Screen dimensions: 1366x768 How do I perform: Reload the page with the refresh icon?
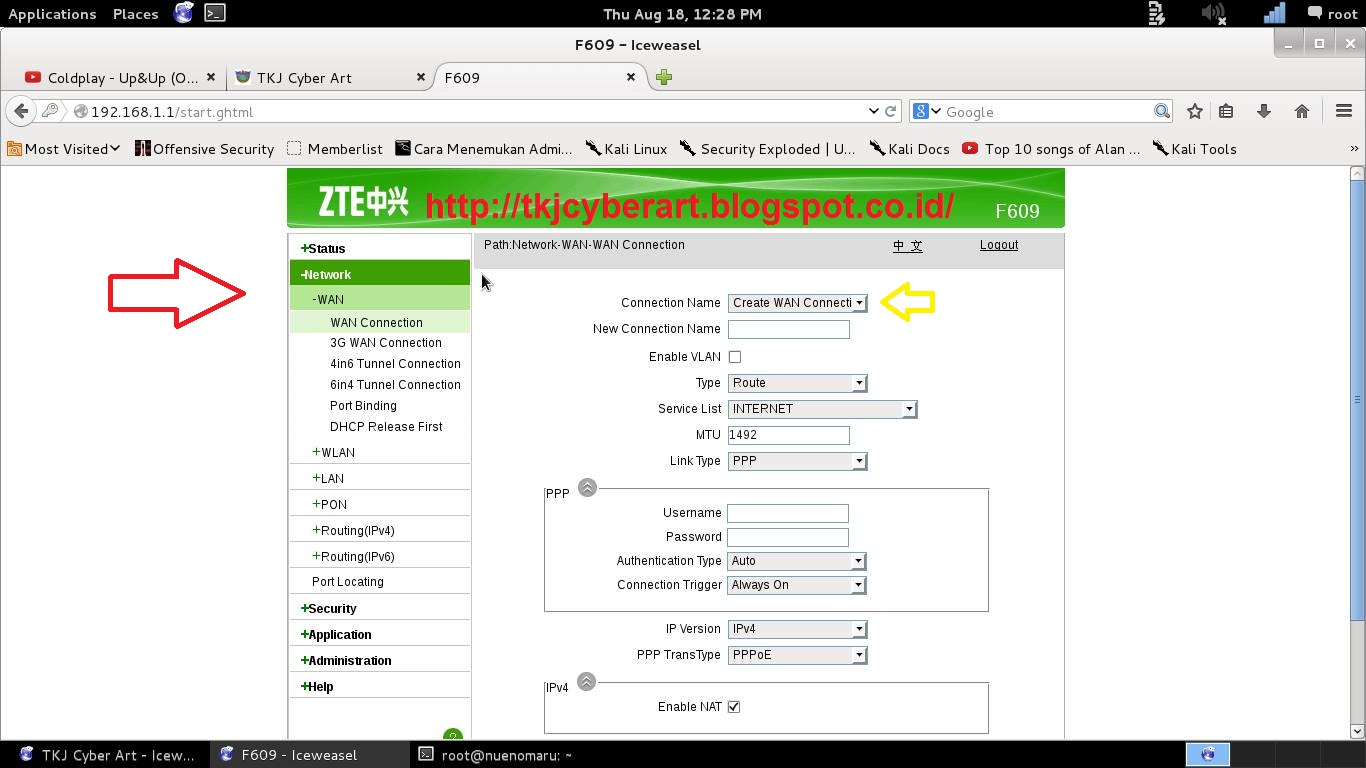(890, 111)
